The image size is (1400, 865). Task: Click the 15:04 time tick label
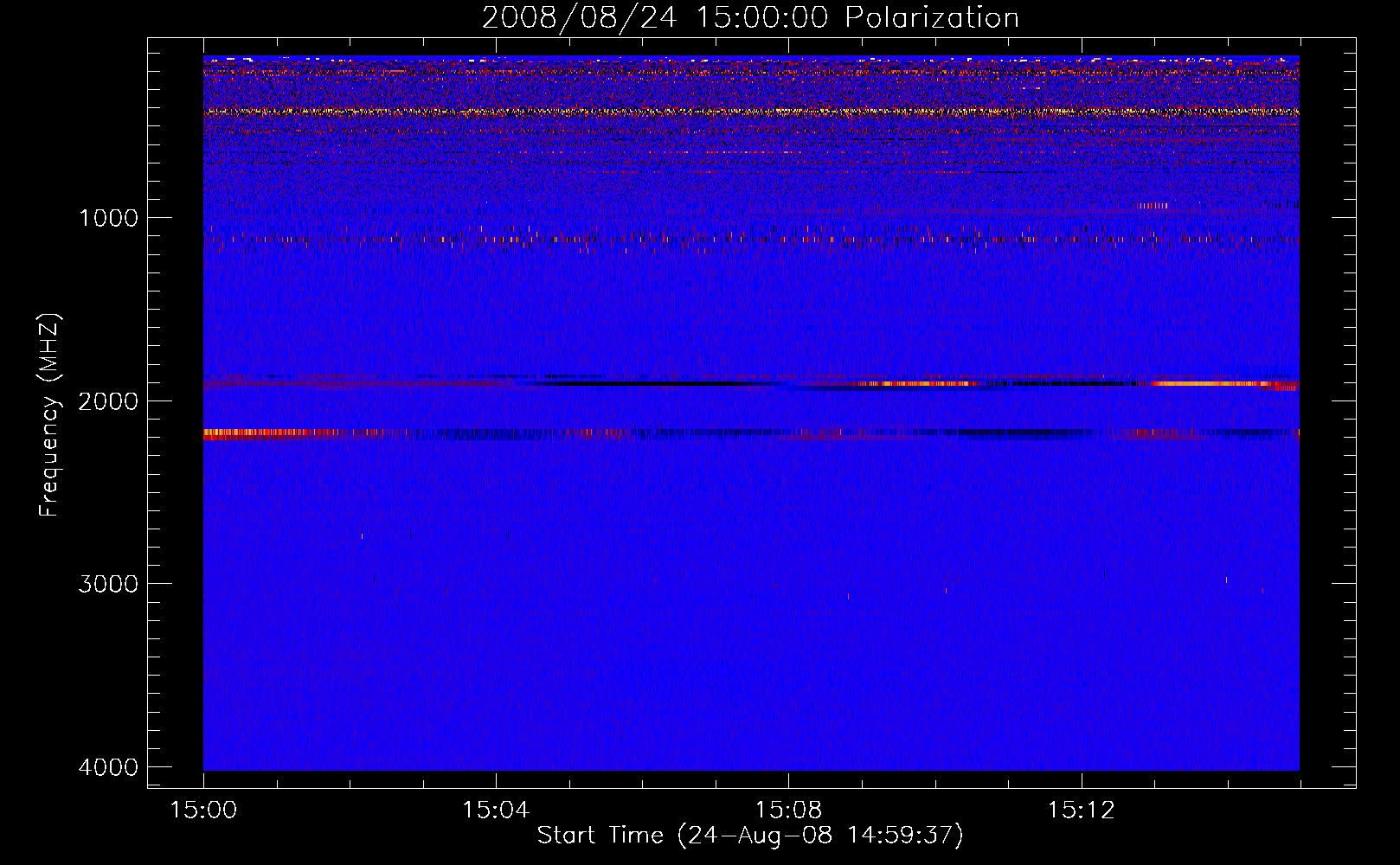496,811
